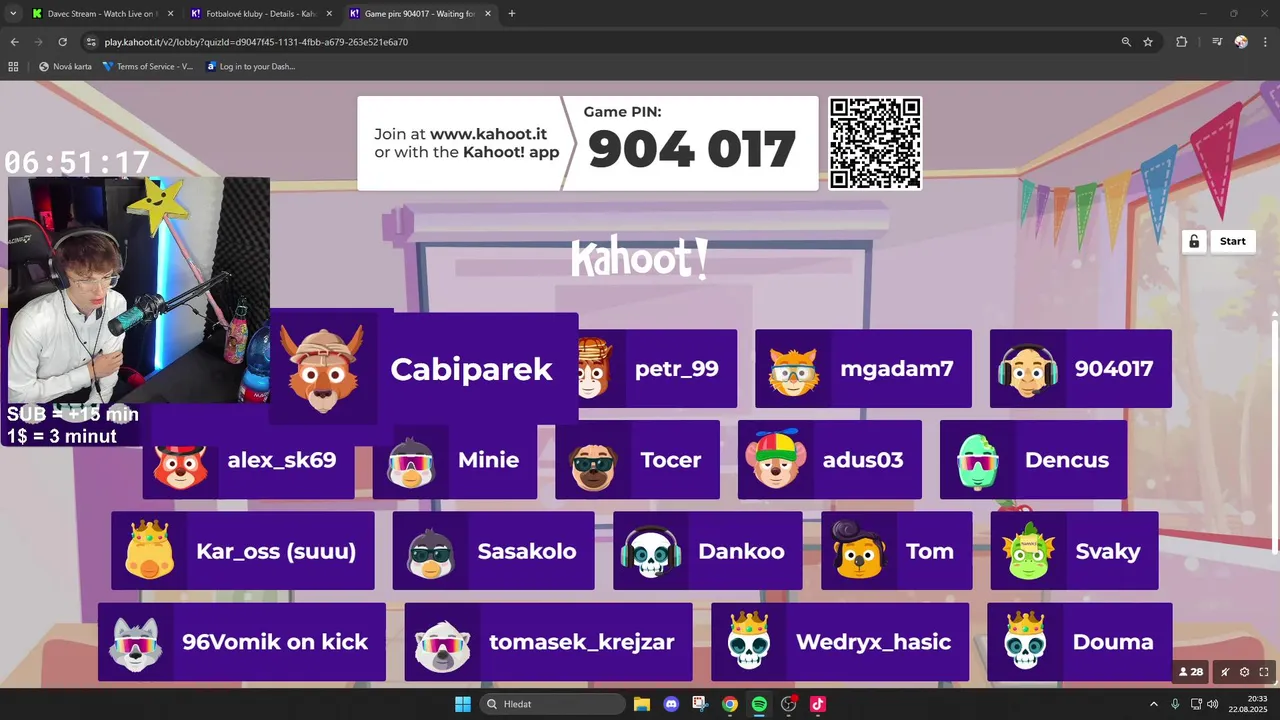Click player 904017's headphone avatar
Image resolution: width=1280 pixels, height=720 pixels.
point(1028,369)
